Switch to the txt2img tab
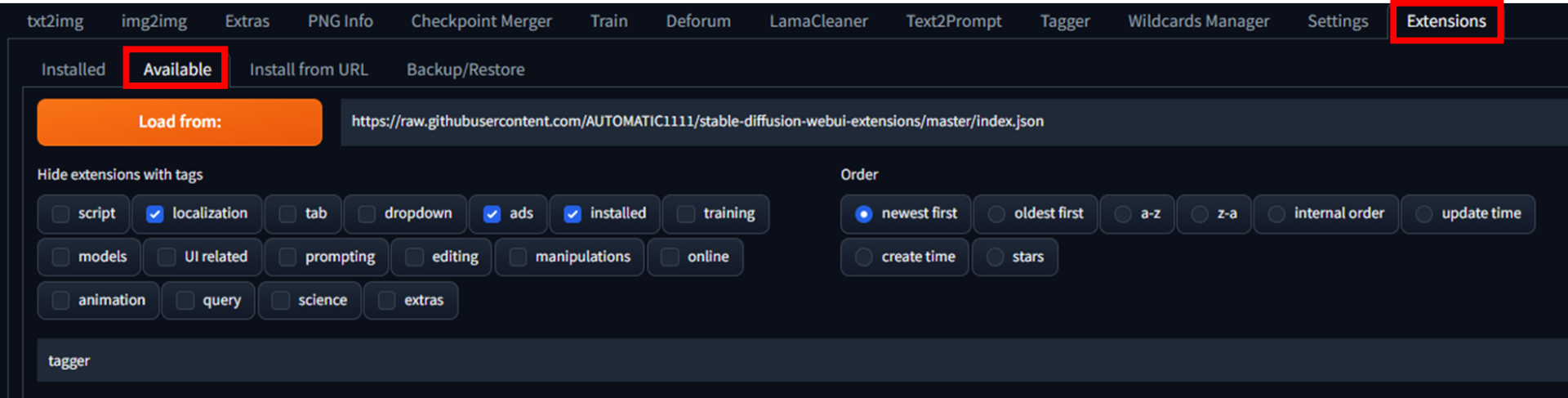 click(x=55, y=21)
